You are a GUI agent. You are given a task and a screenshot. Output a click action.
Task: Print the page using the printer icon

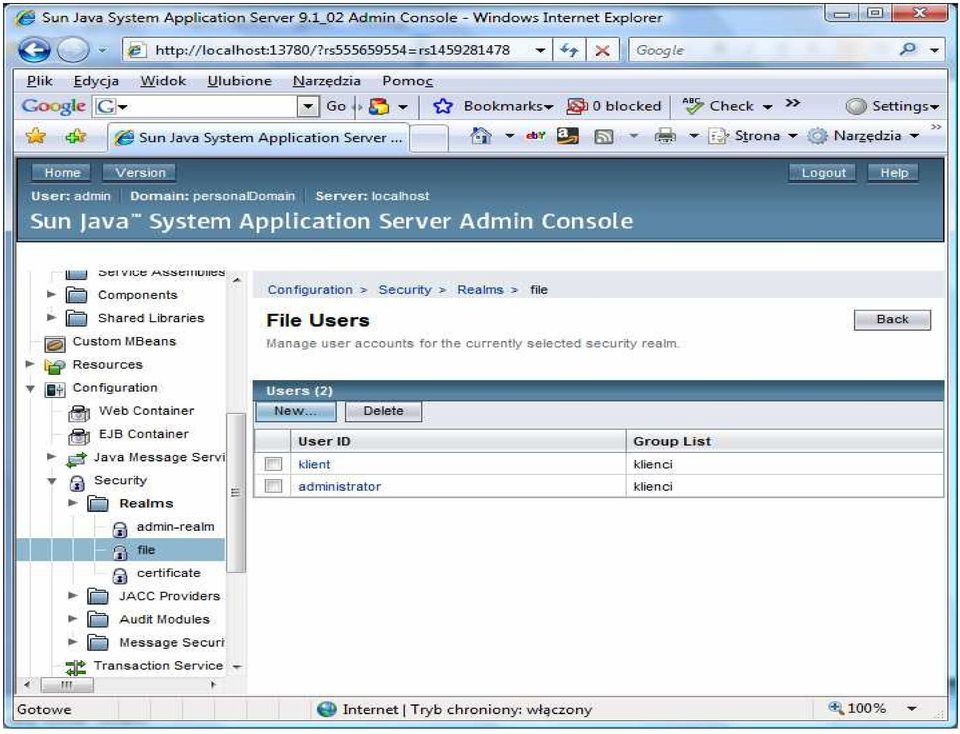pyautogui.click(x=665, y=135)
